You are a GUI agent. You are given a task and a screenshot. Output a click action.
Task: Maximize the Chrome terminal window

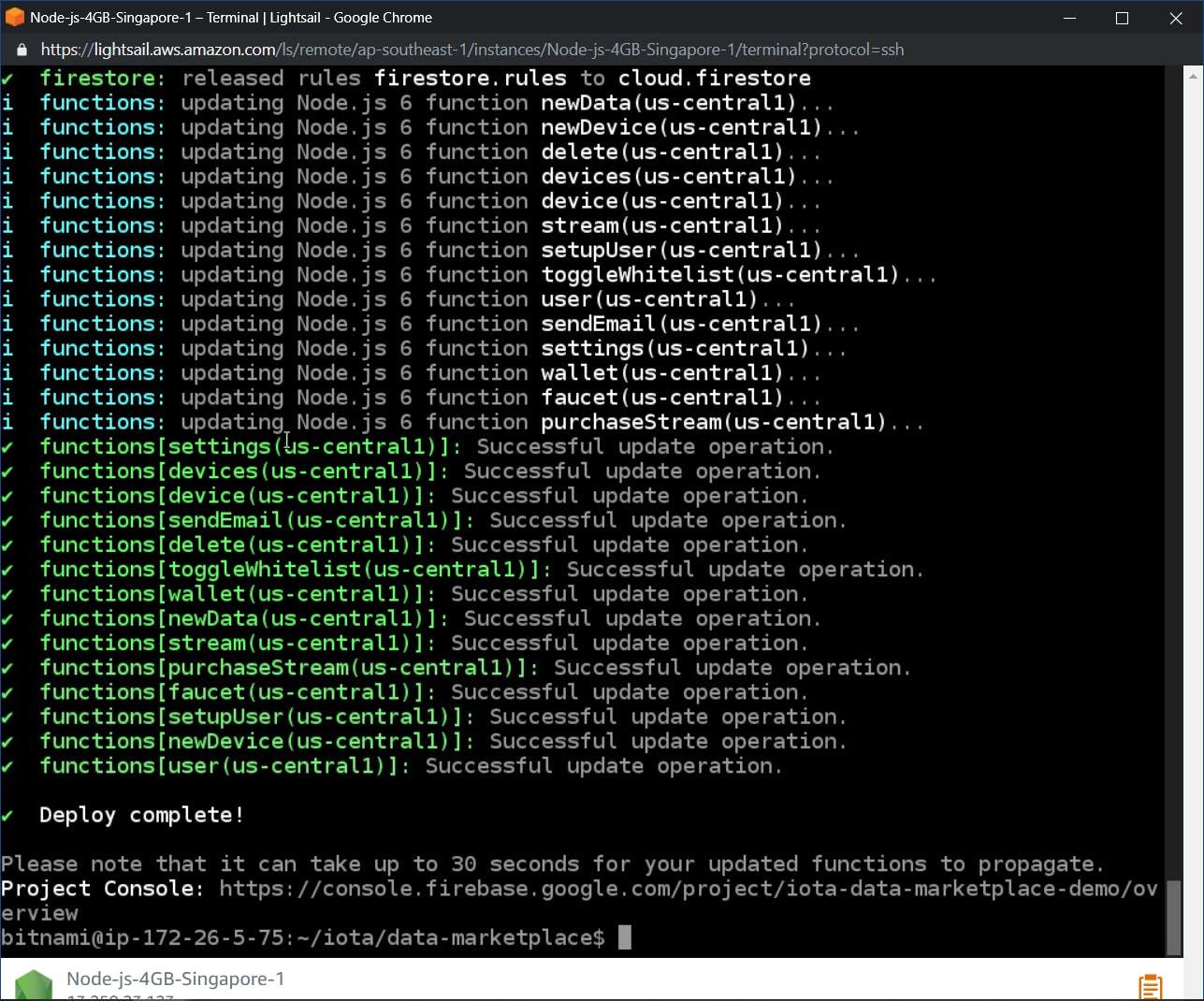(x=1123, y=18)
